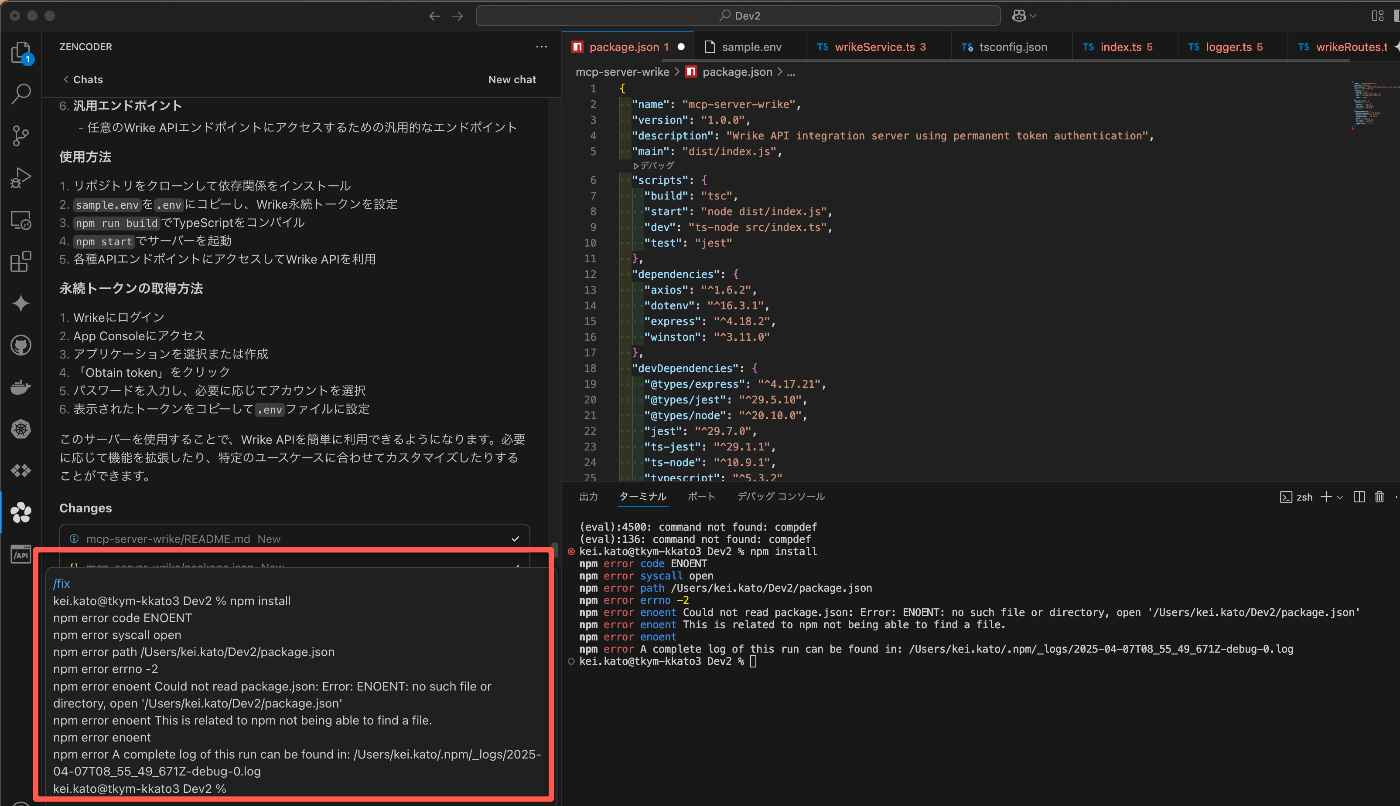Screen dimensions: 1400x806
Task: Open the four-diamond icon view in activity bar
Action: click(x=20, y=470)
